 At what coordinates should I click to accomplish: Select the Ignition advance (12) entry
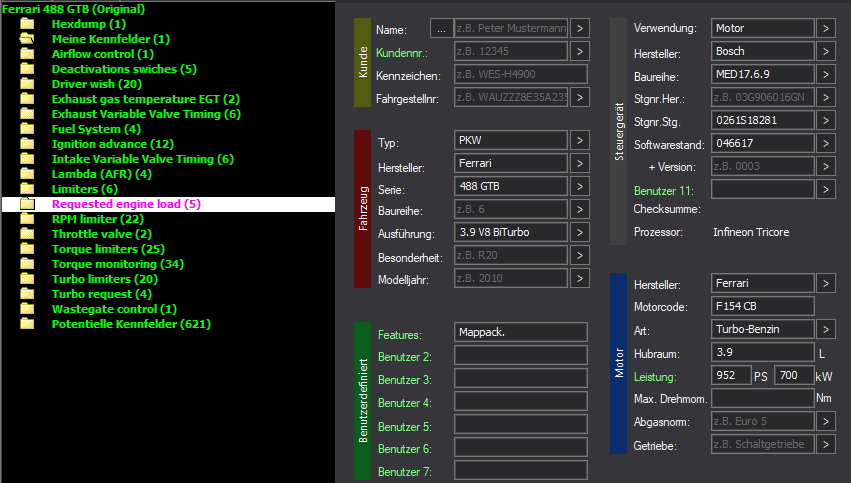112,144
